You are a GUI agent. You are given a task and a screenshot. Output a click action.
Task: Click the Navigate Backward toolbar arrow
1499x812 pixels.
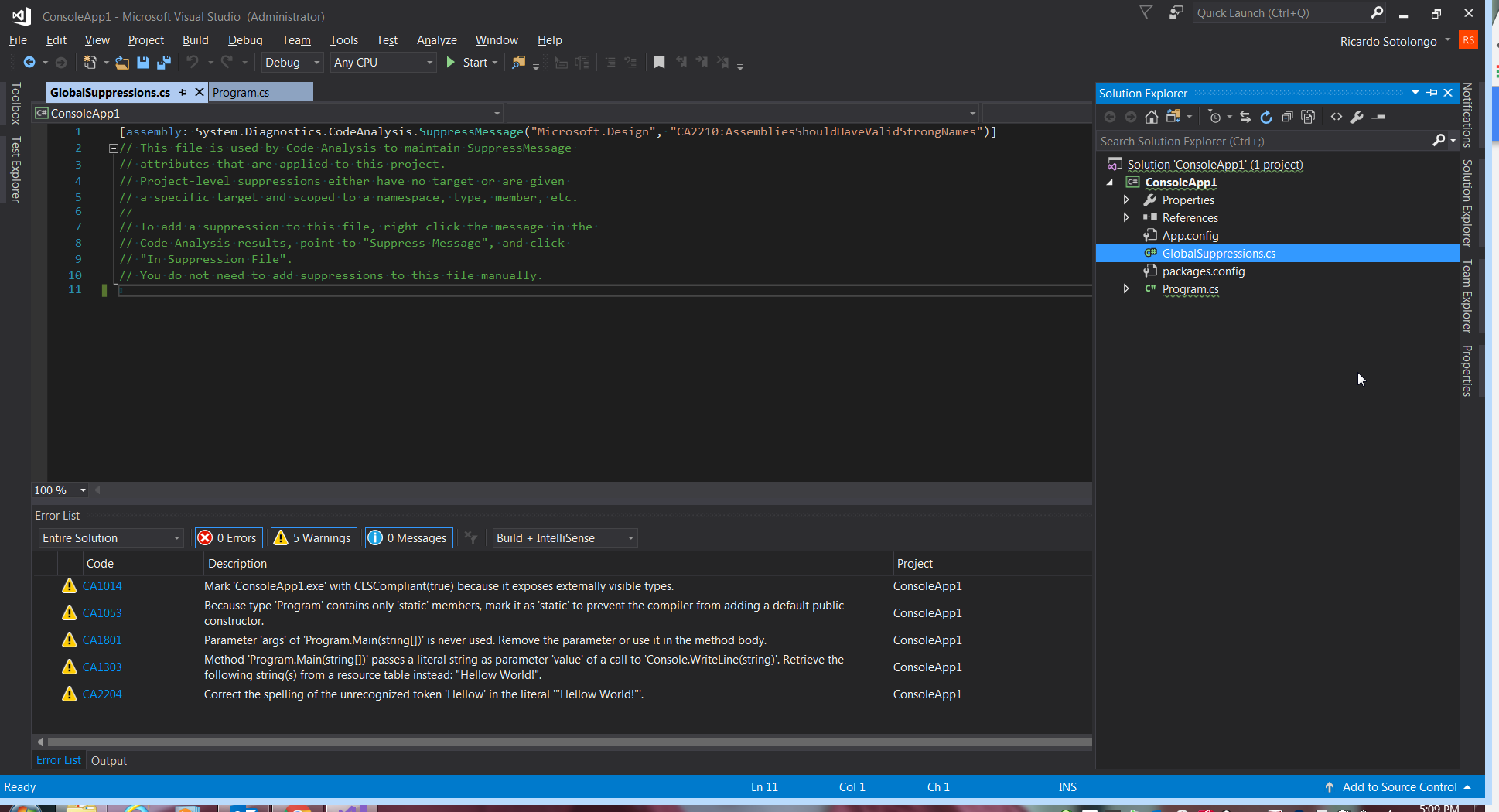[29, 63]
